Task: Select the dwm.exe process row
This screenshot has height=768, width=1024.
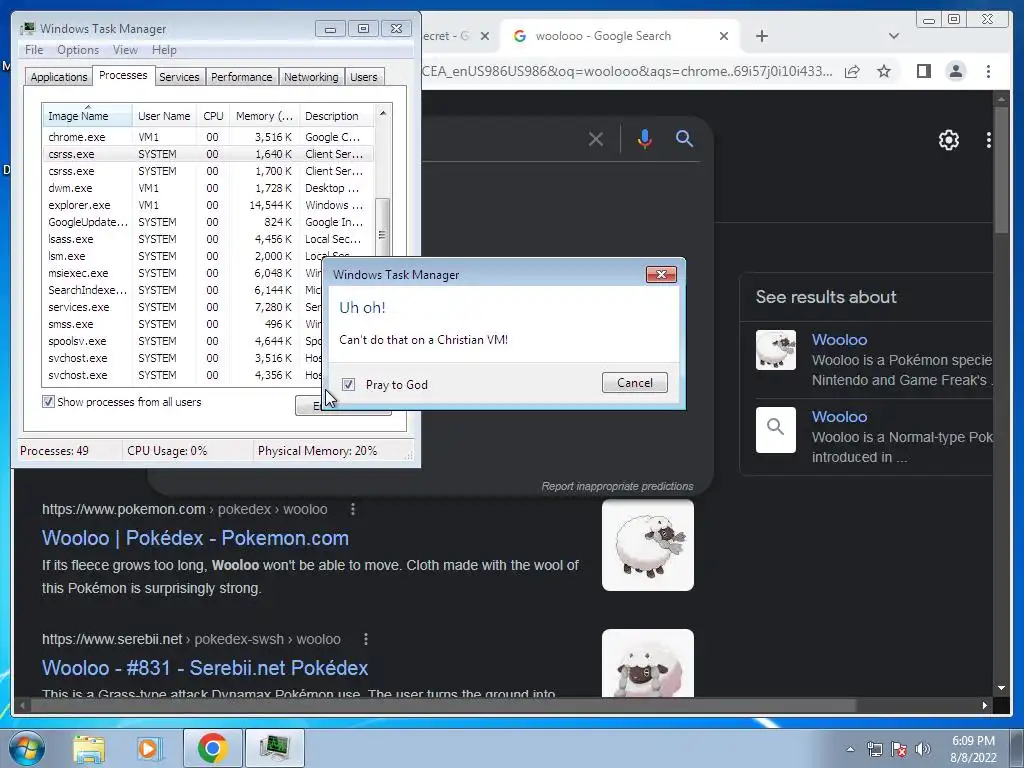Action: pos(209,188)
